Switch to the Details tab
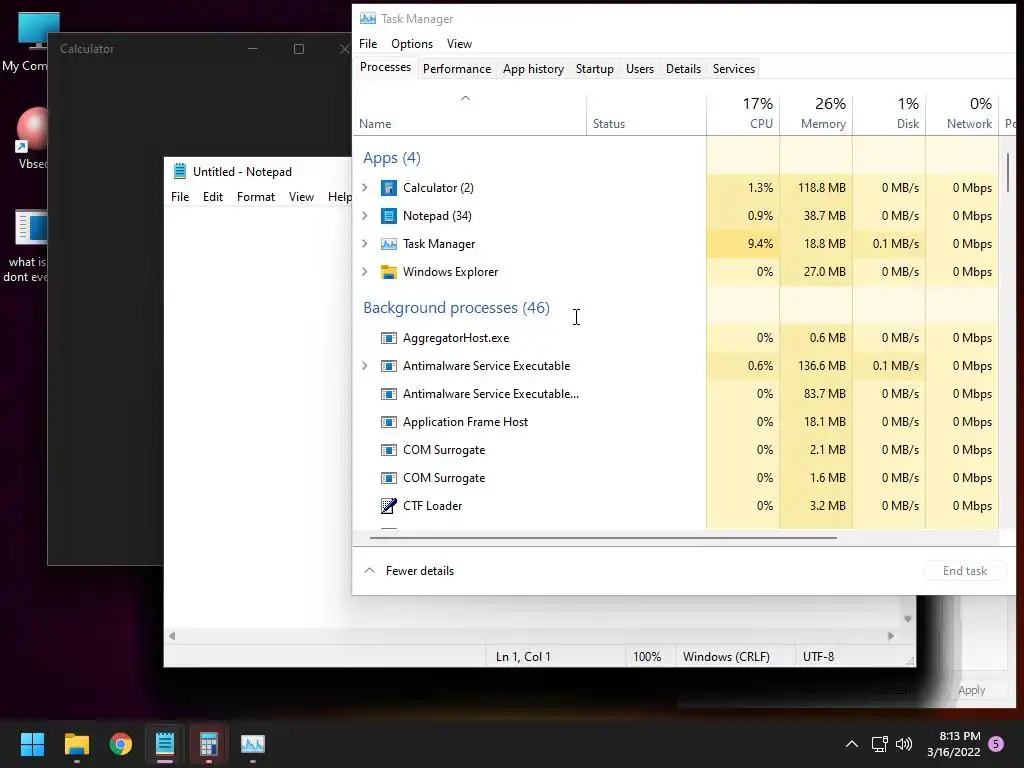1024x768 pixels. coord(683,69)
